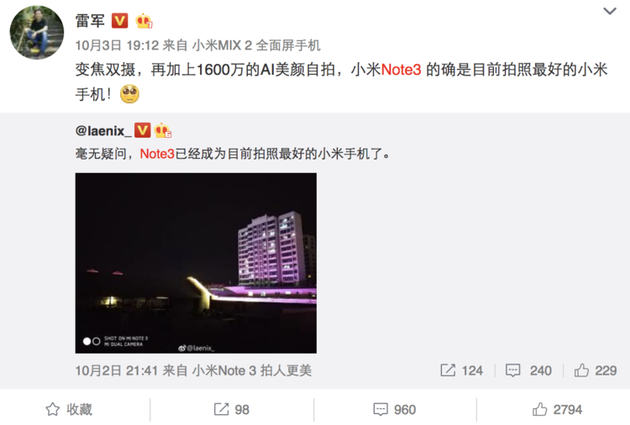
Task: Open 雷军's profile avatar photo
Action: (37, 33)
